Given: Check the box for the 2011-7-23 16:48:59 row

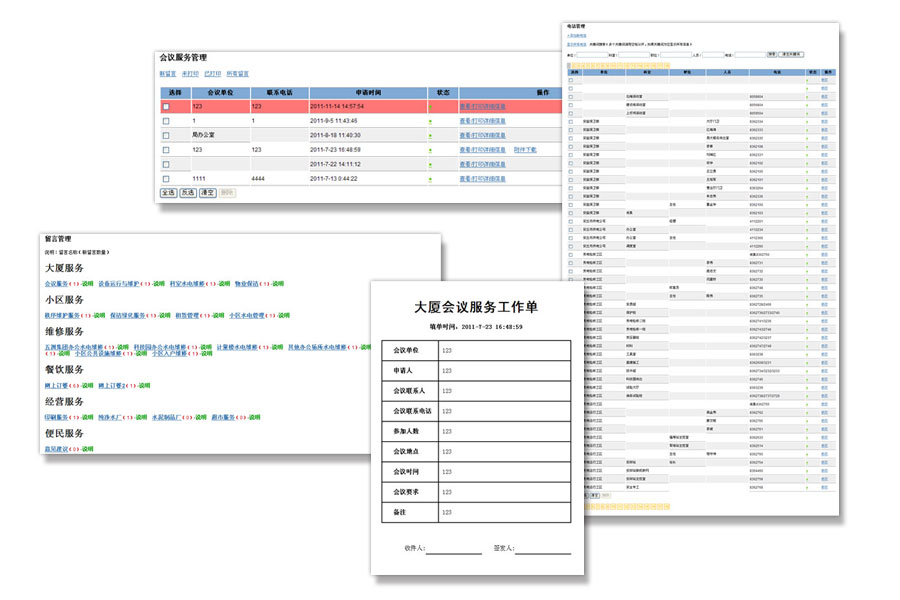Looking at the screenshot, I should (166, 150).
